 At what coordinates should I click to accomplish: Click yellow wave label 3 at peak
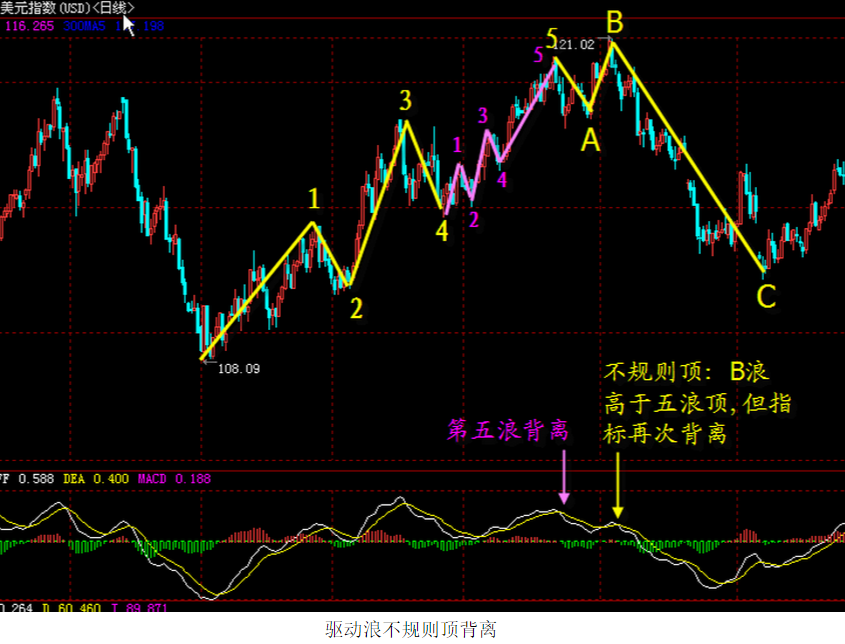(x=406, y=100)
